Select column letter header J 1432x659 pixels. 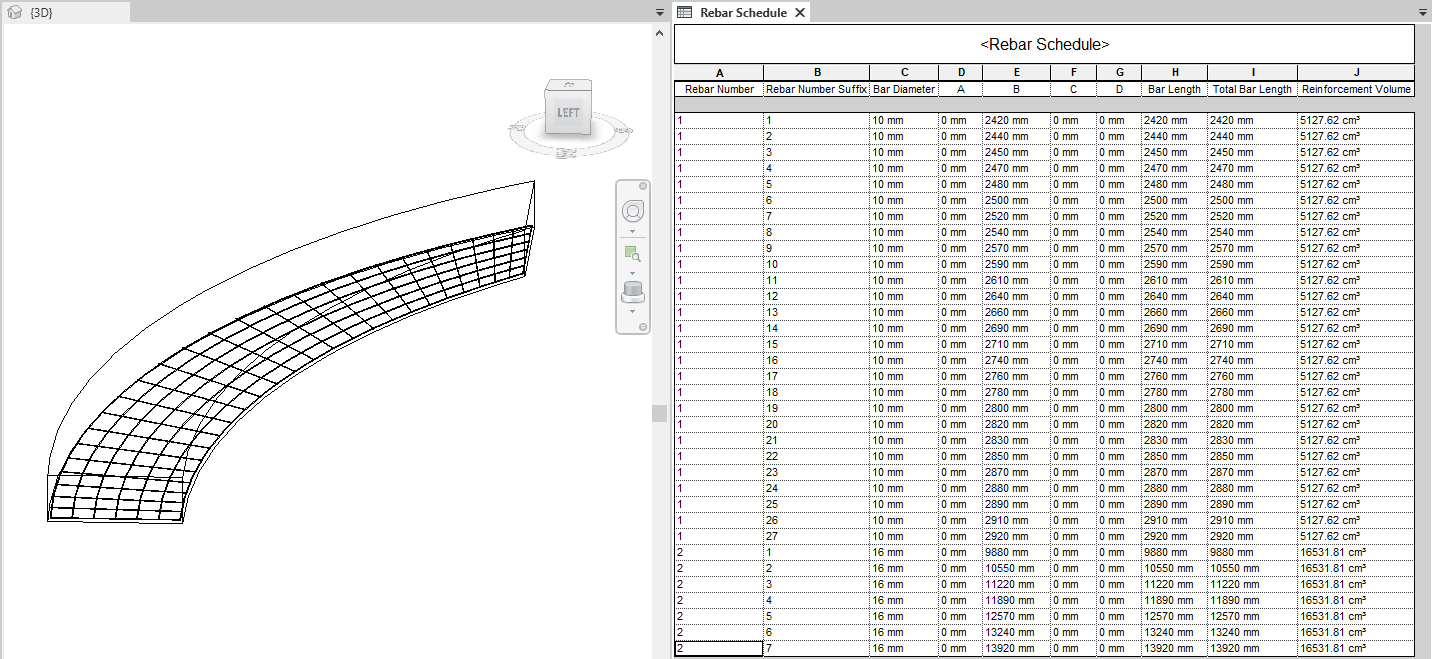click(x=1356, y=73)
